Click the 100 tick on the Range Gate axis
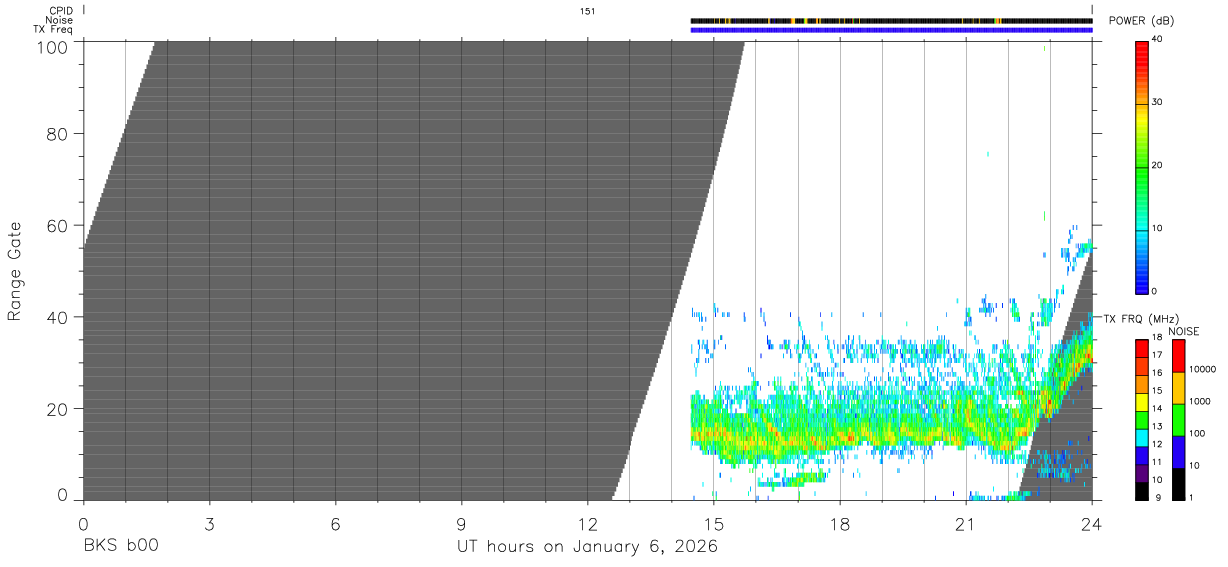This screenshot has width=1228, height=567. [55, 47]
